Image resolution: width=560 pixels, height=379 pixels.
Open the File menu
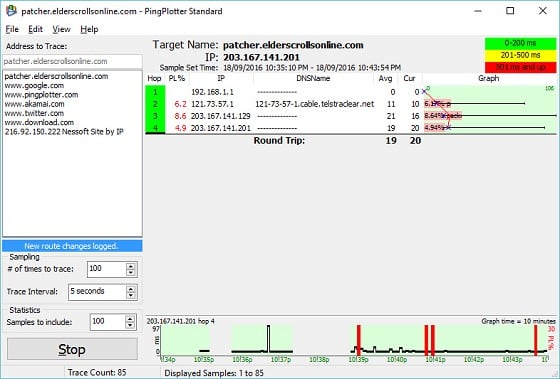pos(12,29)
